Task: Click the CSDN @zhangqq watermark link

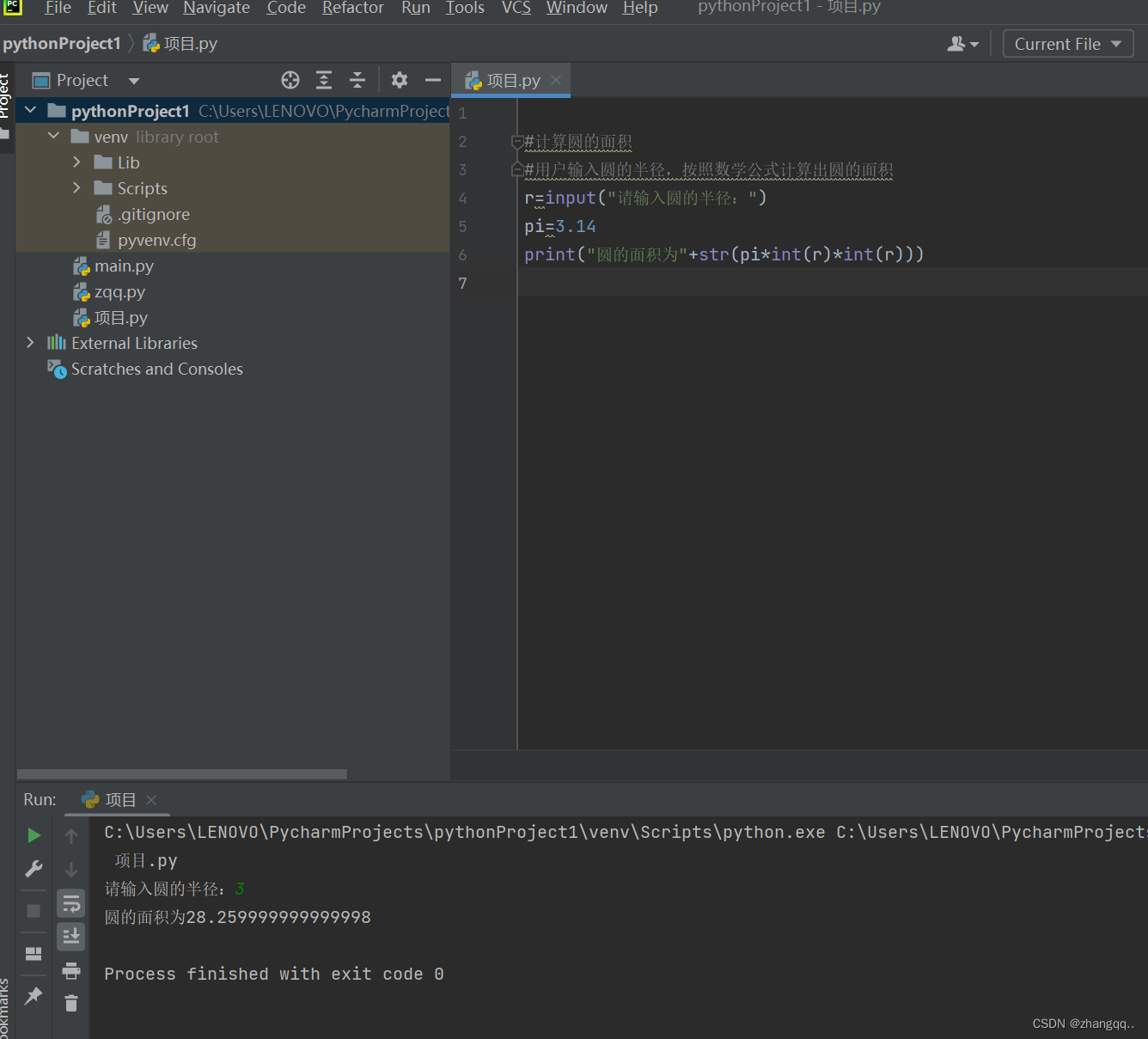Action: click(1083, 1023)
